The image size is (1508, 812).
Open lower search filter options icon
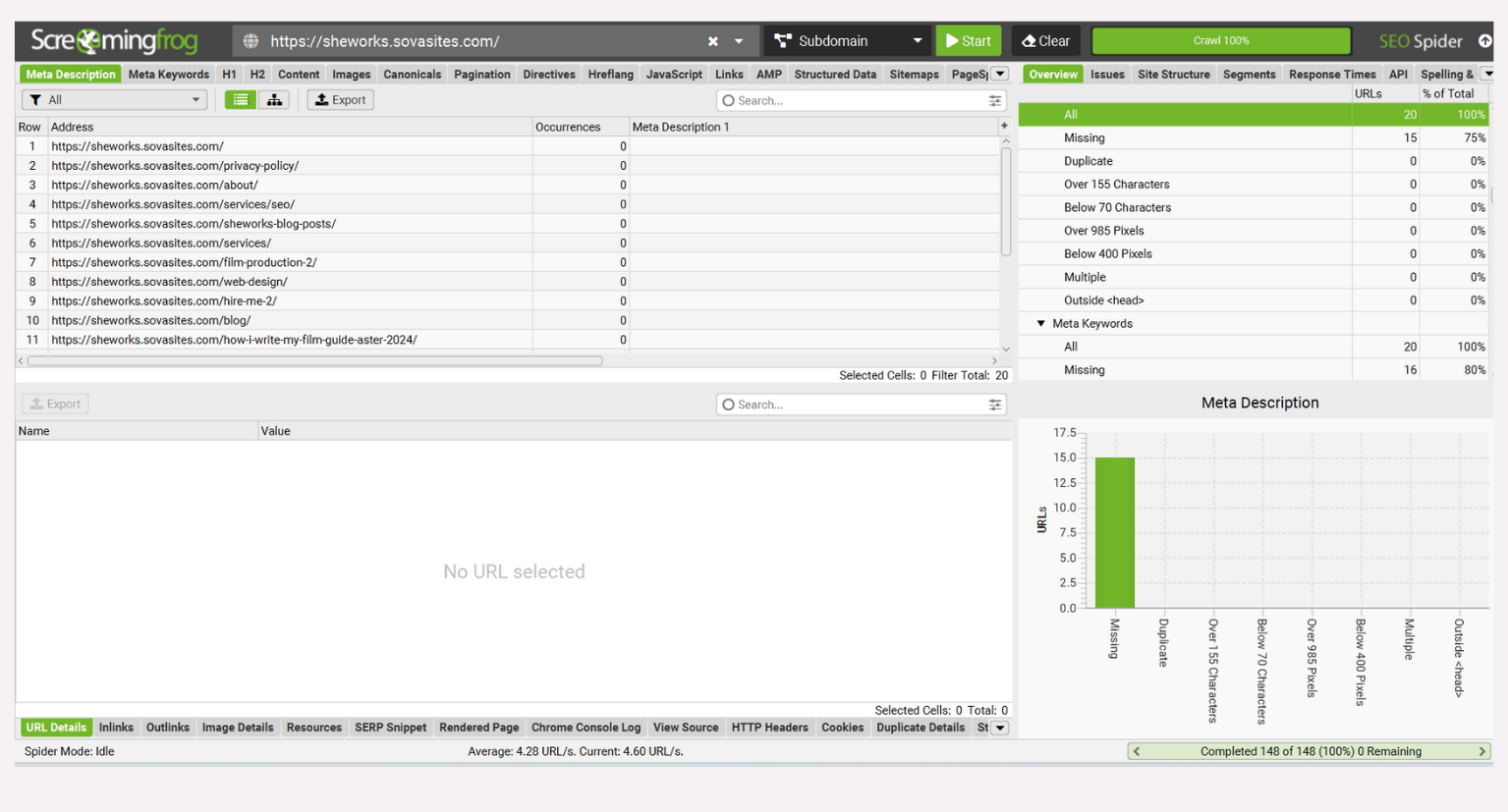tap(995, 405)
